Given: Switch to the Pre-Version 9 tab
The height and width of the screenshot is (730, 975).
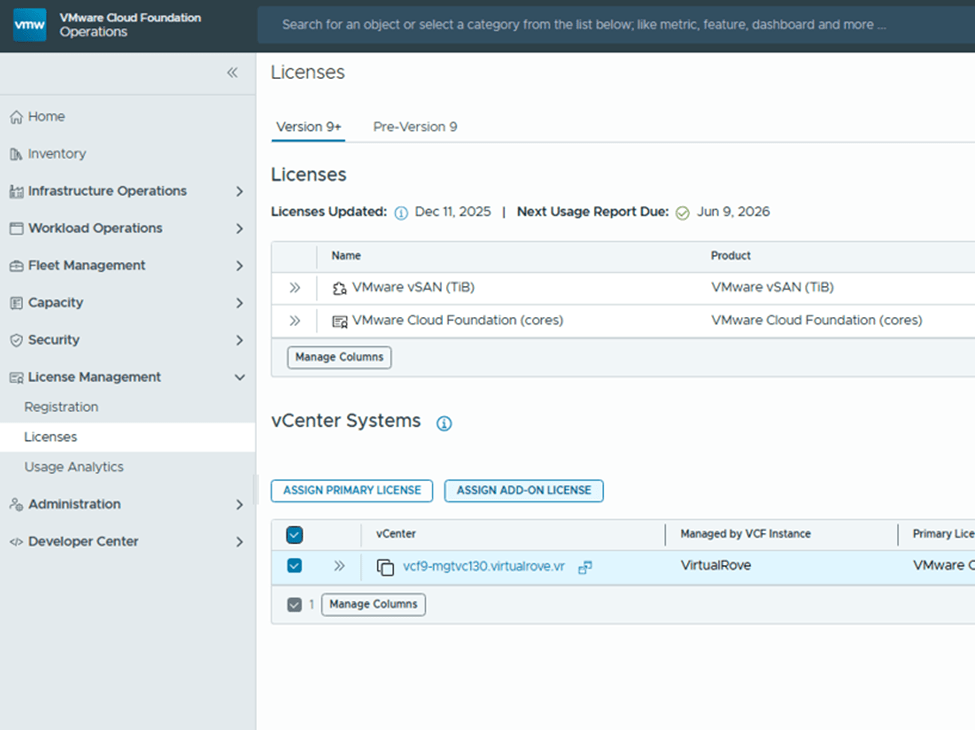Looking at the screenshot, I should click(415, 127).
